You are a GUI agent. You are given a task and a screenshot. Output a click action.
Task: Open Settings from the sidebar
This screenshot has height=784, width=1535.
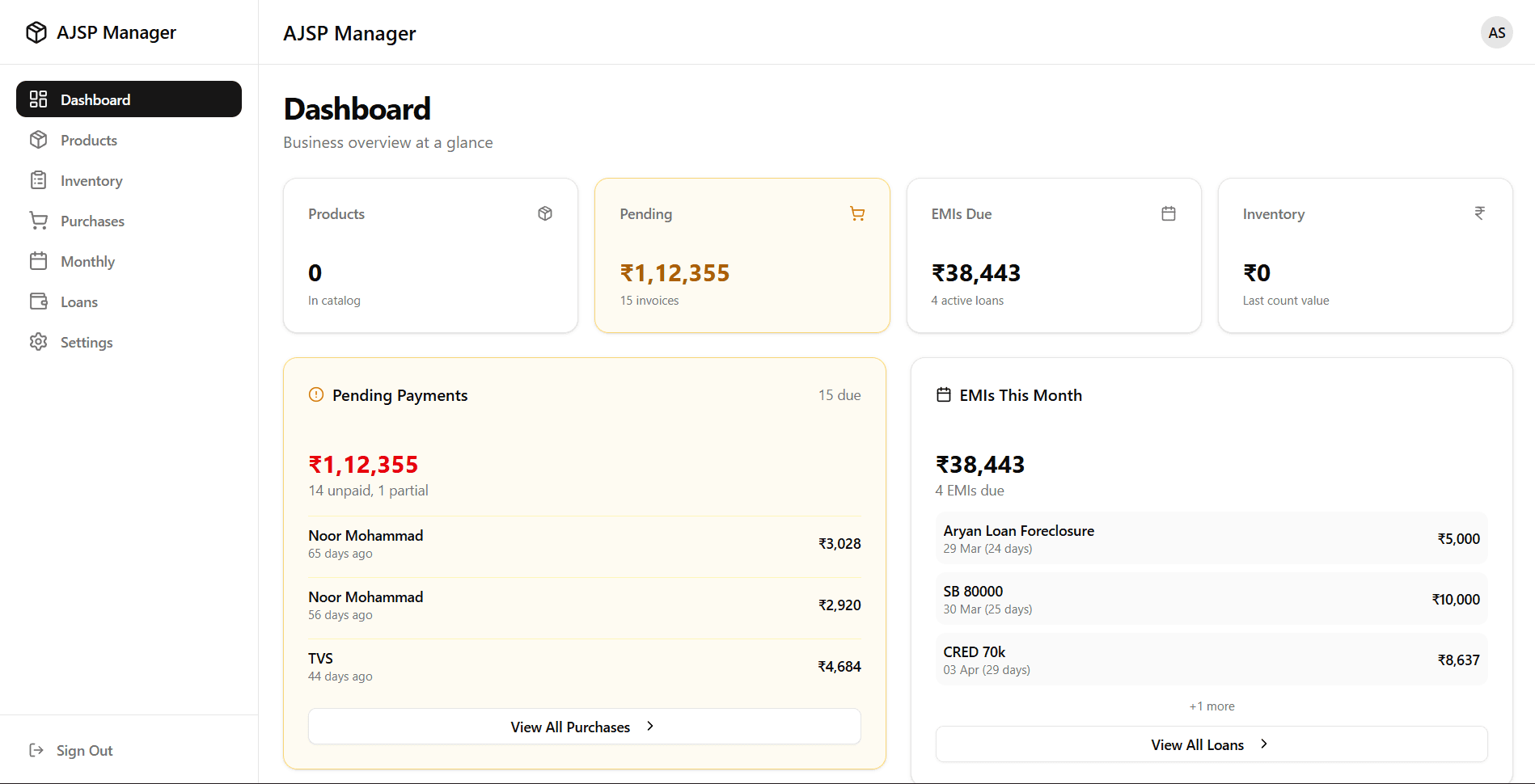point(87,343)
